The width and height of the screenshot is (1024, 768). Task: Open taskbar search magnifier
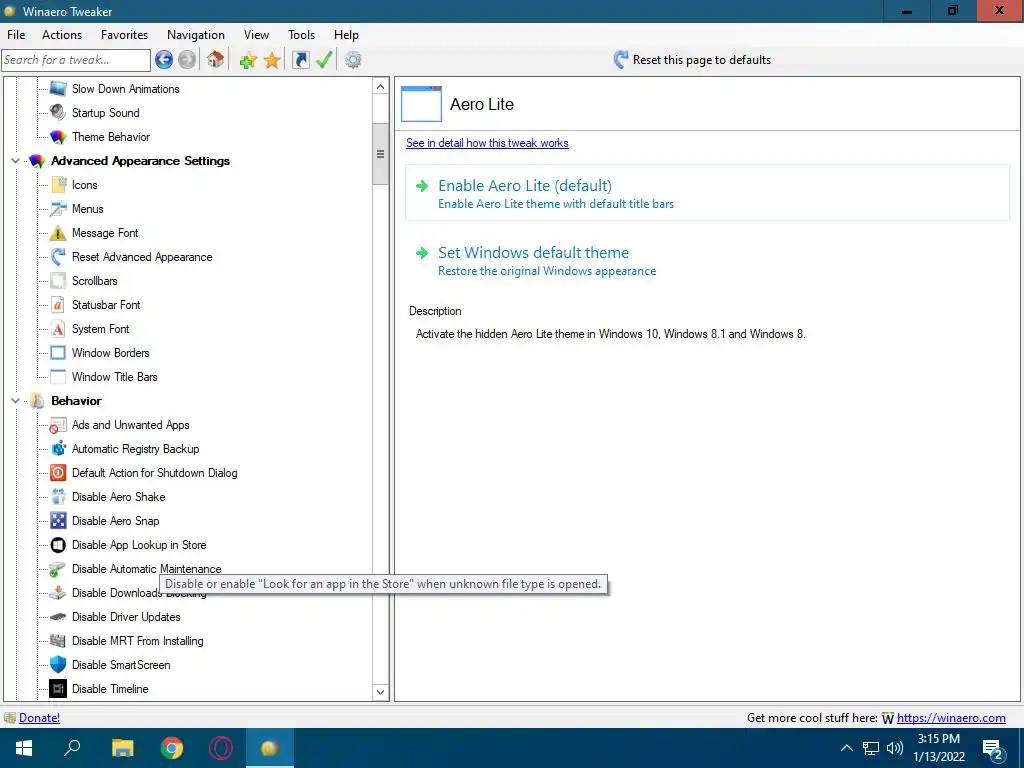click(72, 748)
